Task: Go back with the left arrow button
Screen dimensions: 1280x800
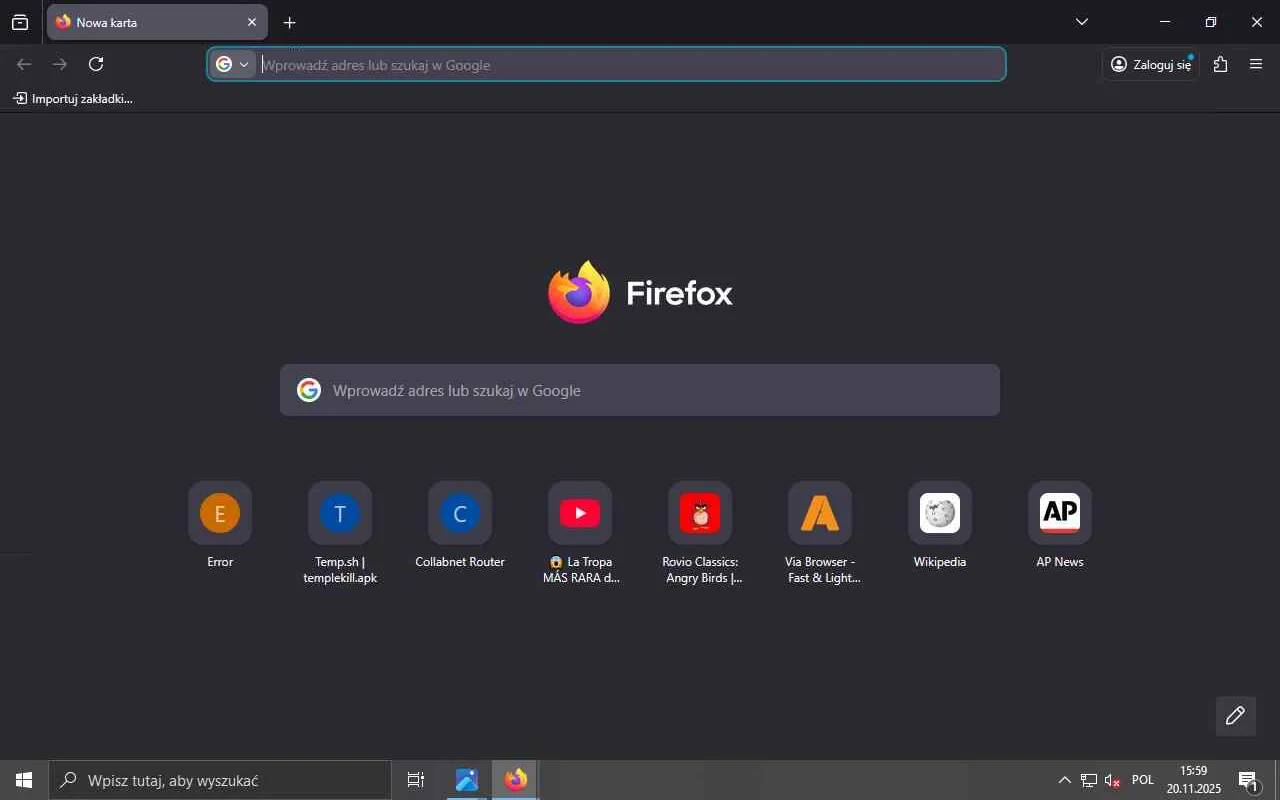Action: coord(24,64)
